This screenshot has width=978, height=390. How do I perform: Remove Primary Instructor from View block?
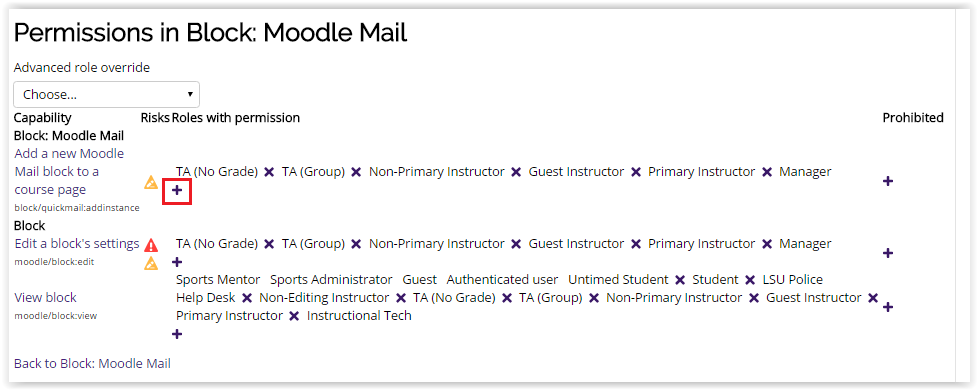pyautogui.click(x=294, y=316)
